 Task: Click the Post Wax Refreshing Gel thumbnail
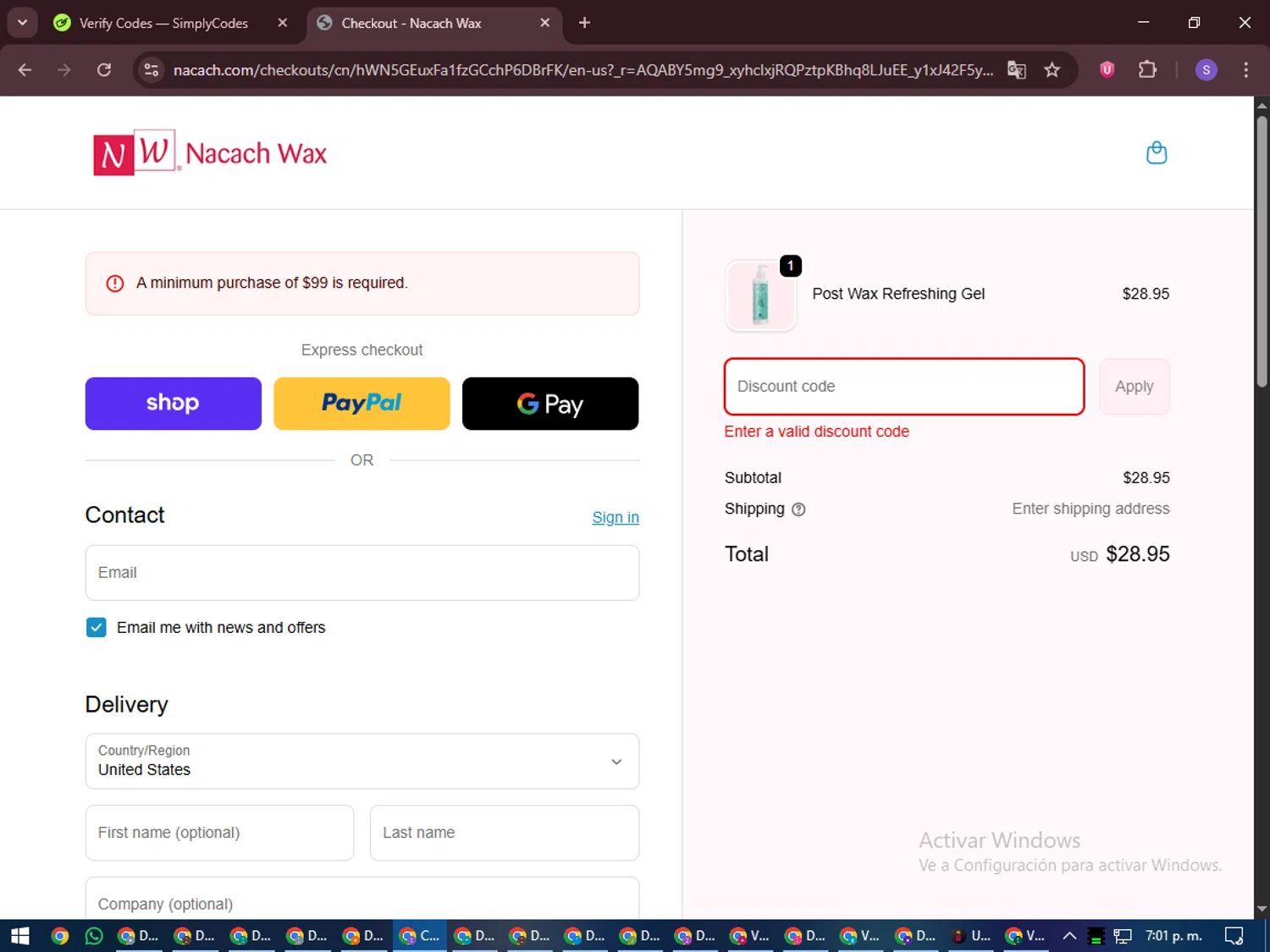click(760, 295)
